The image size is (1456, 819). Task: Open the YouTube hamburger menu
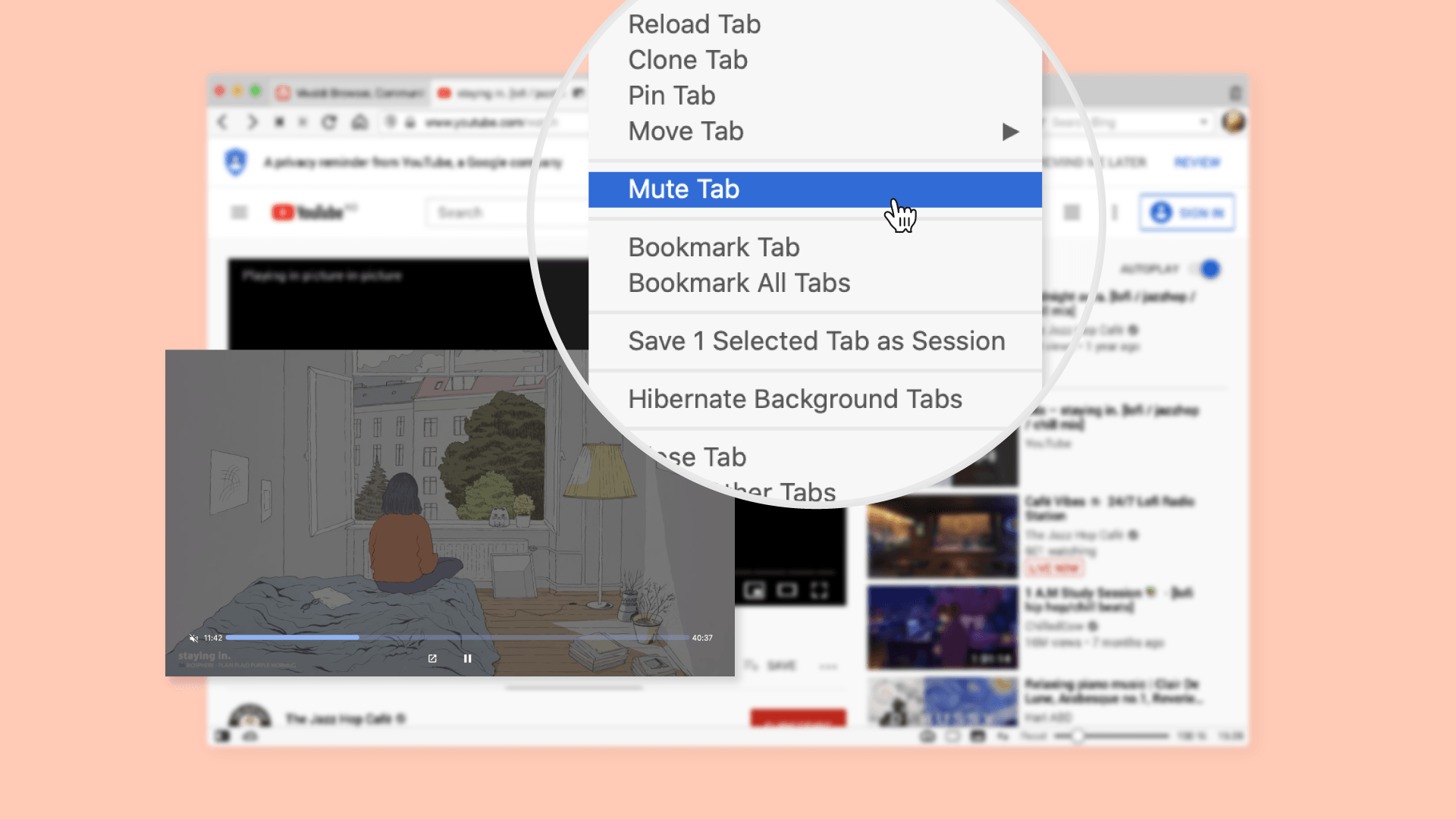tap(239, 212)
